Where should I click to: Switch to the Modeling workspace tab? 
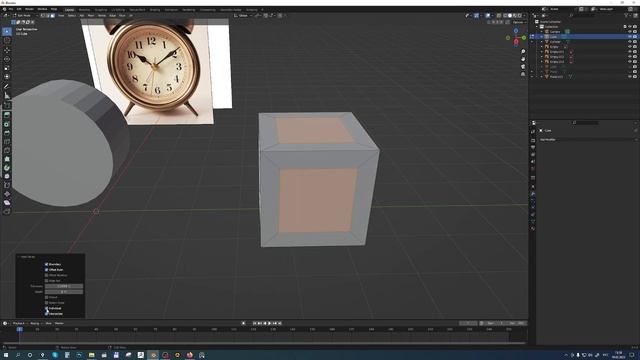pos(84,9)
